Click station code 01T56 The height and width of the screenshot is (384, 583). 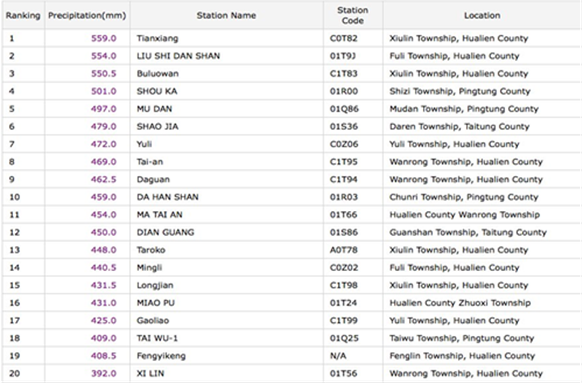pyautogui.click(x=344, y=374)
